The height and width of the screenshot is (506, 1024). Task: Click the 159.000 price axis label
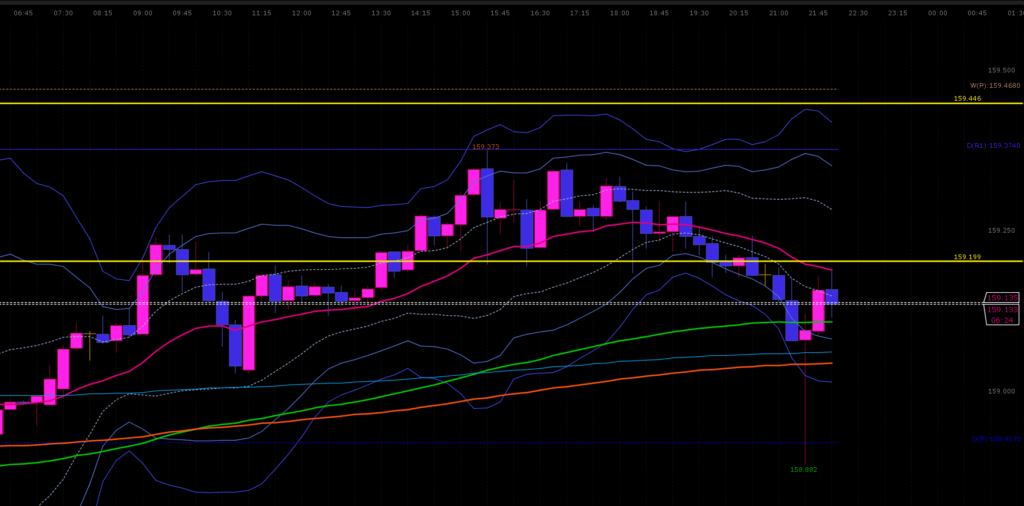(1001, 392)
